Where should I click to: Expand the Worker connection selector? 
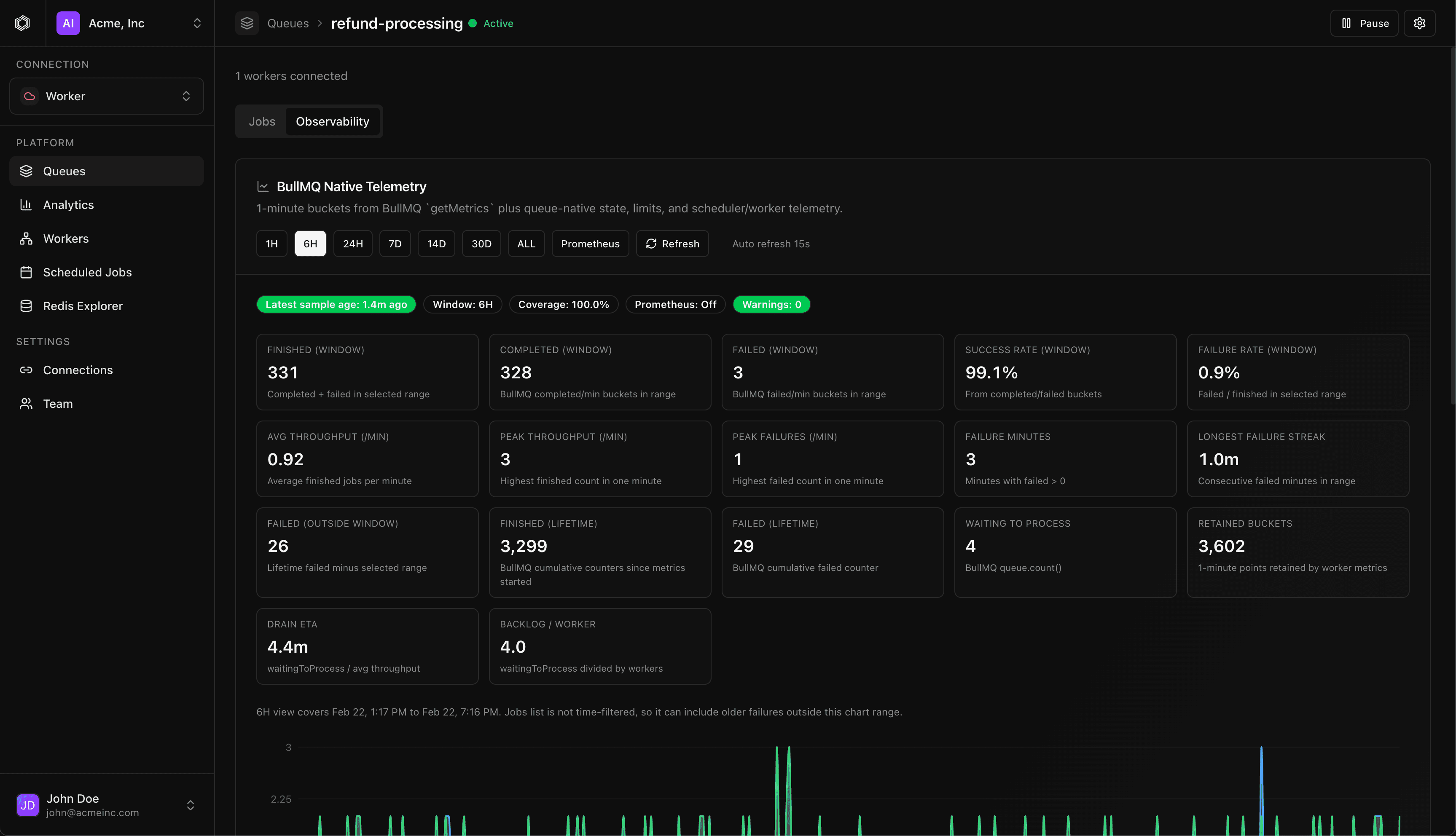[106, 96]
